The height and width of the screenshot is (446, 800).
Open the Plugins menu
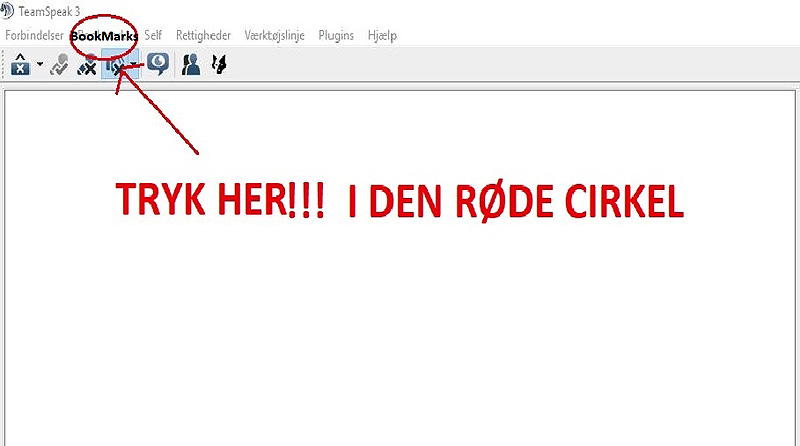(x=336, y=35)
